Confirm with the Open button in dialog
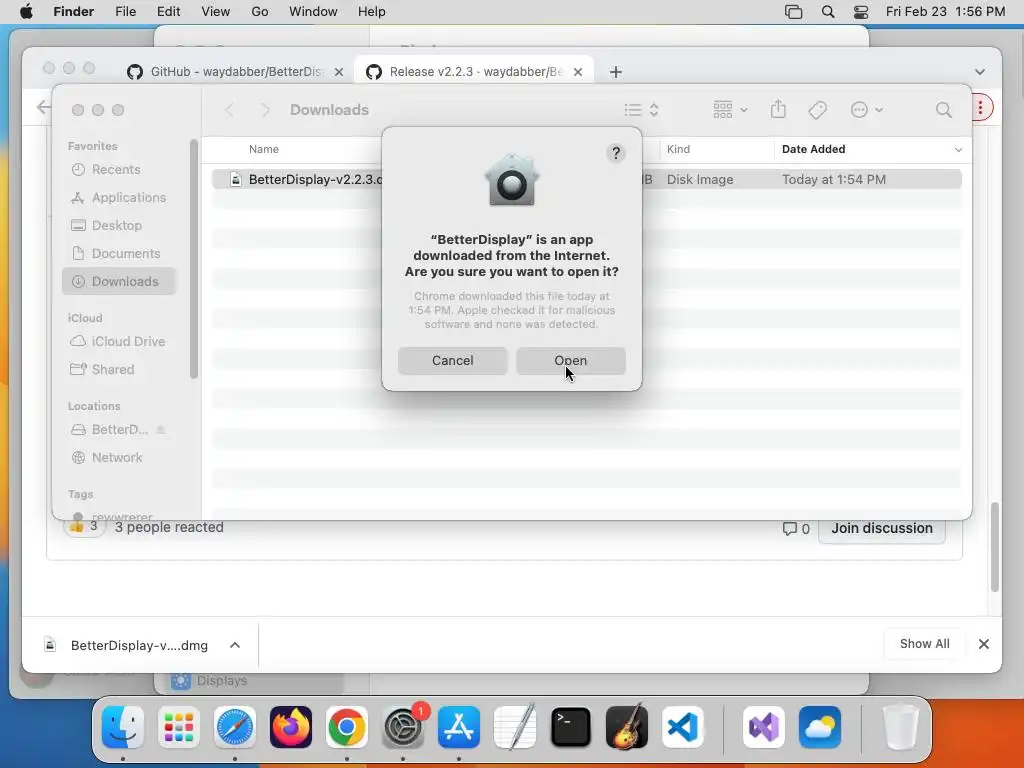 (570, 360)
